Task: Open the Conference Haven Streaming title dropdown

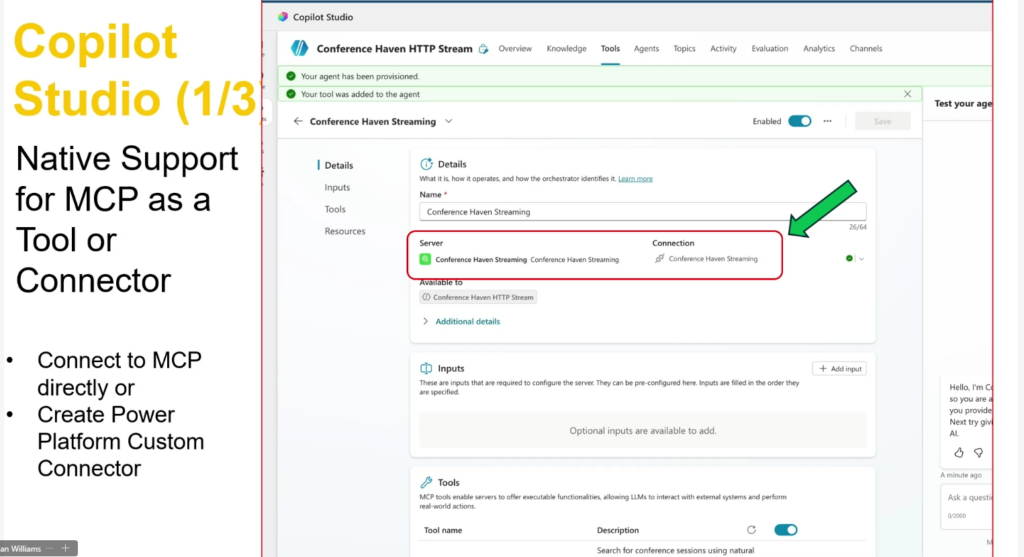Action: [448, 121]
